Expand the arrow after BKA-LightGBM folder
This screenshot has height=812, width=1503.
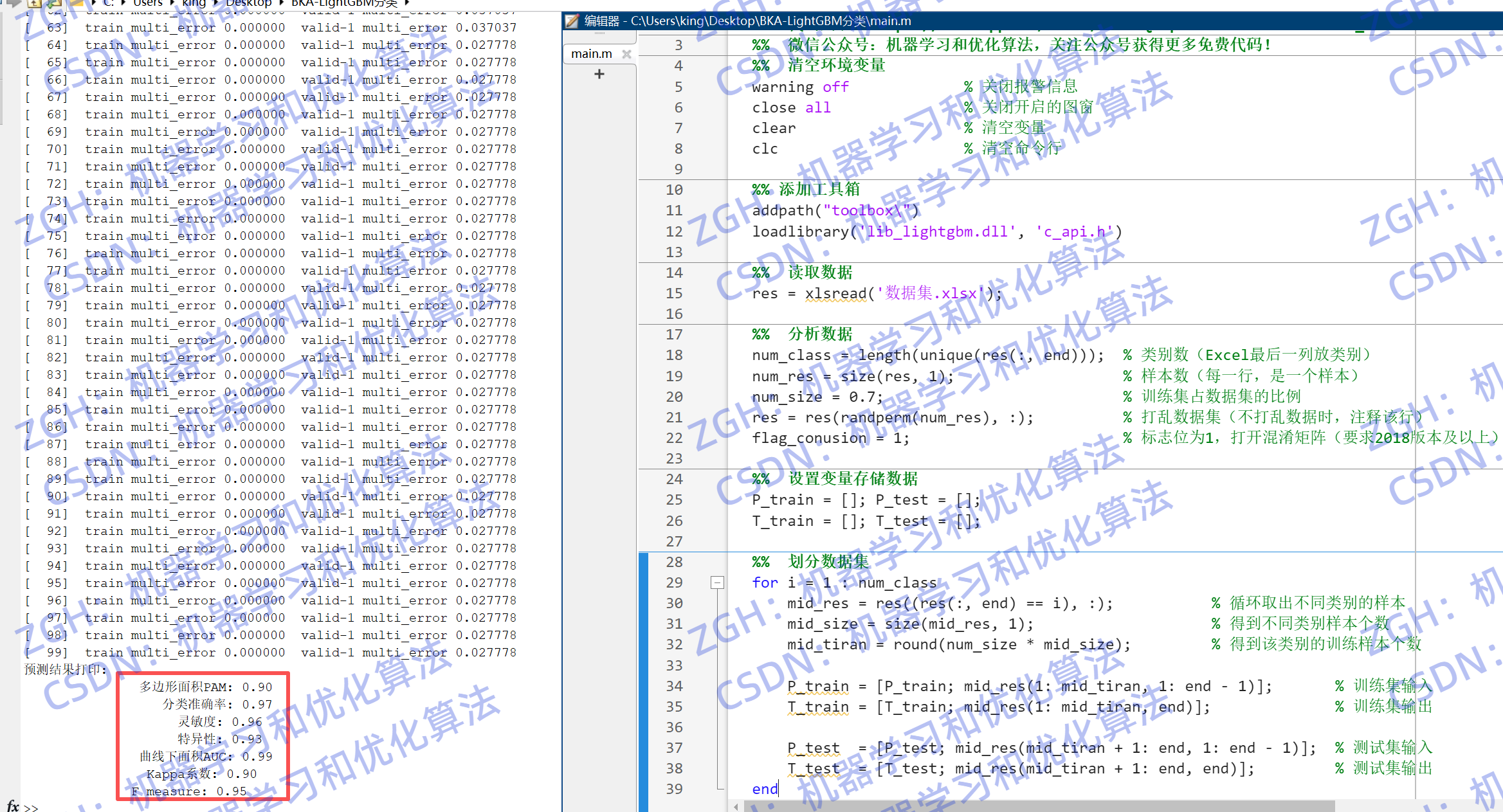407,3
